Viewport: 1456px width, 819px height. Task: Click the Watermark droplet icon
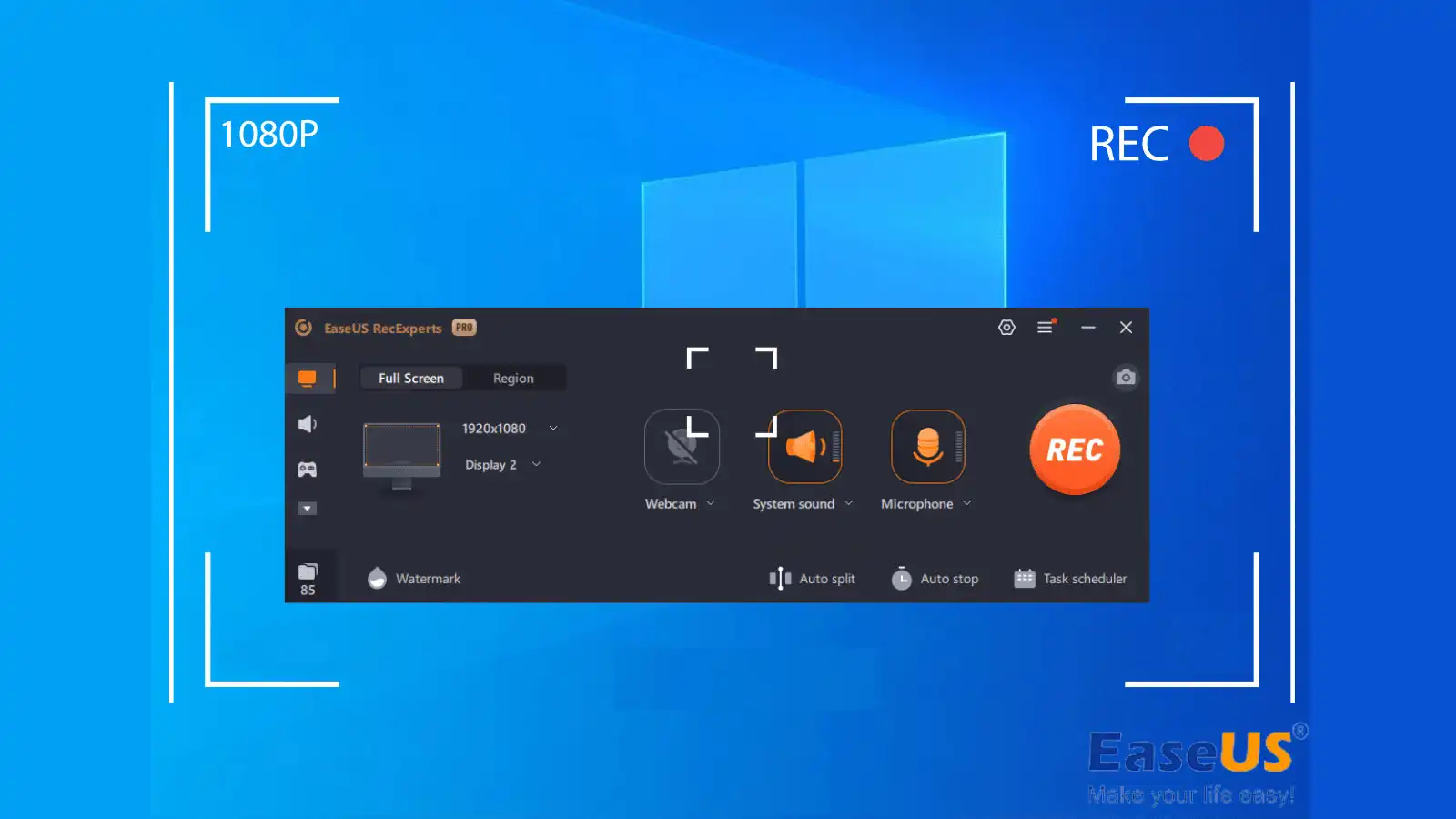(377, 579)
